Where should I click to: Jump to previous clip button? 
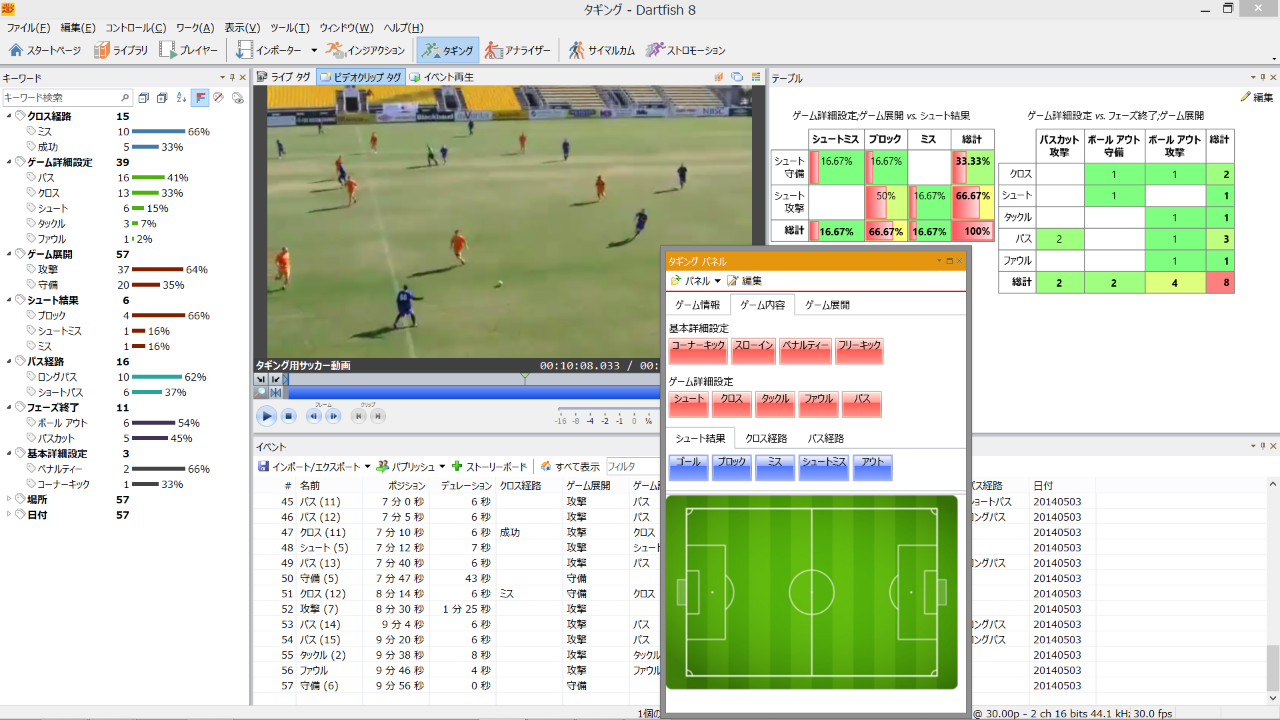tap(358, 416)
